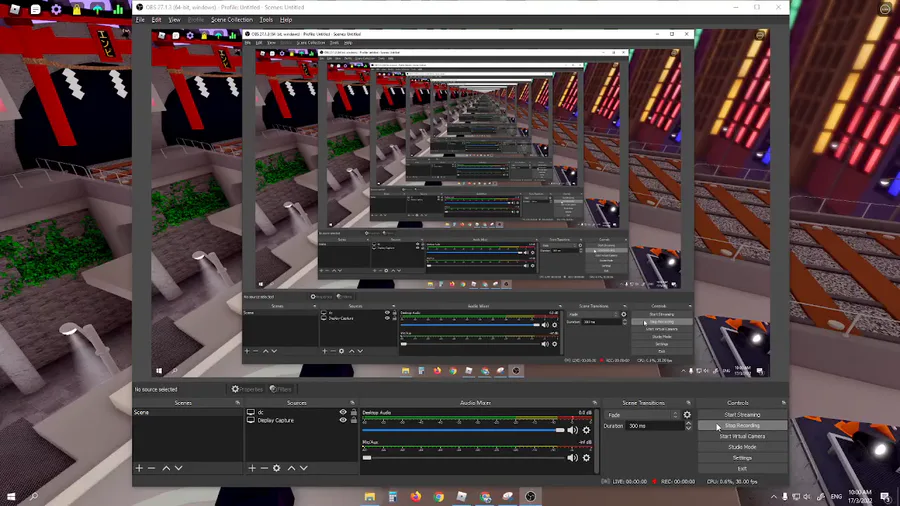
Task: Open the green bar-chart leaderboard icon
Action: pos(118,9)
